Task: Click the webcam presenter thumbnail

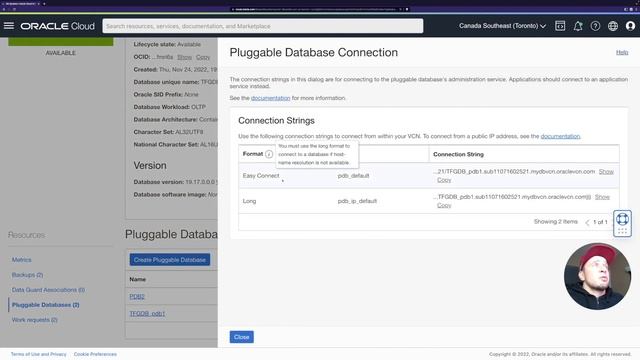Action: pos(597,276)
